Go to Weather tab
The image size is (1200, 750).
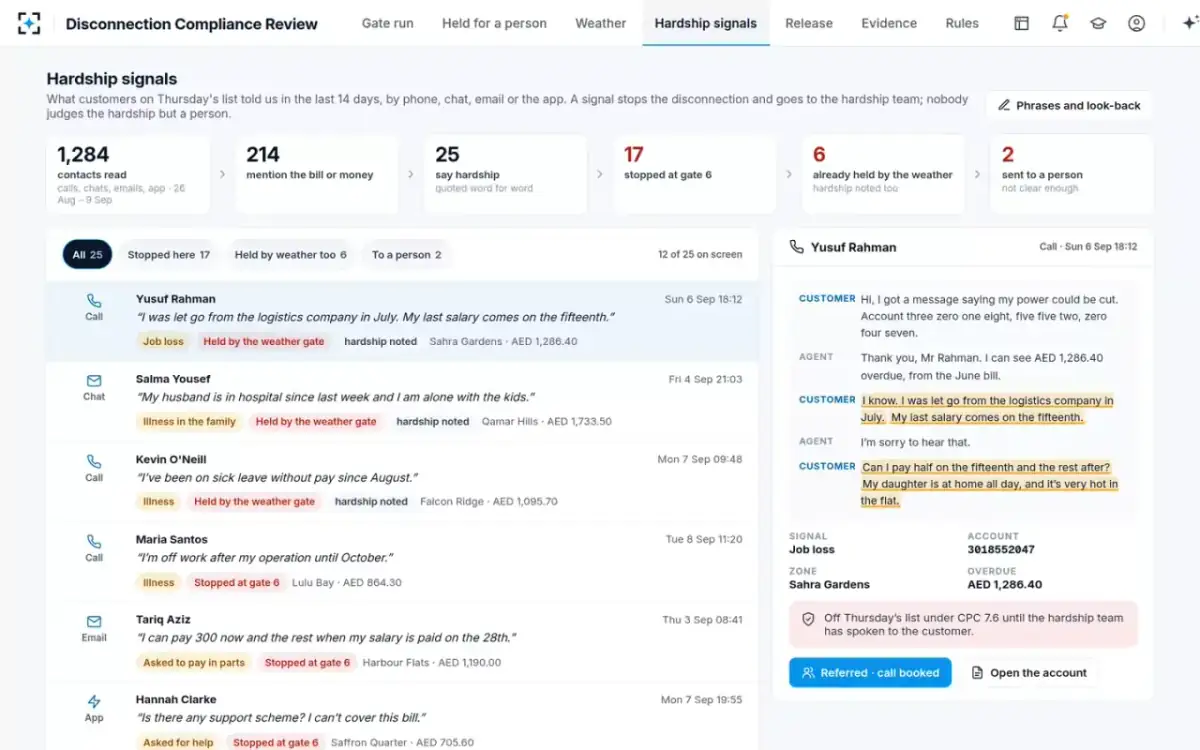601,23
